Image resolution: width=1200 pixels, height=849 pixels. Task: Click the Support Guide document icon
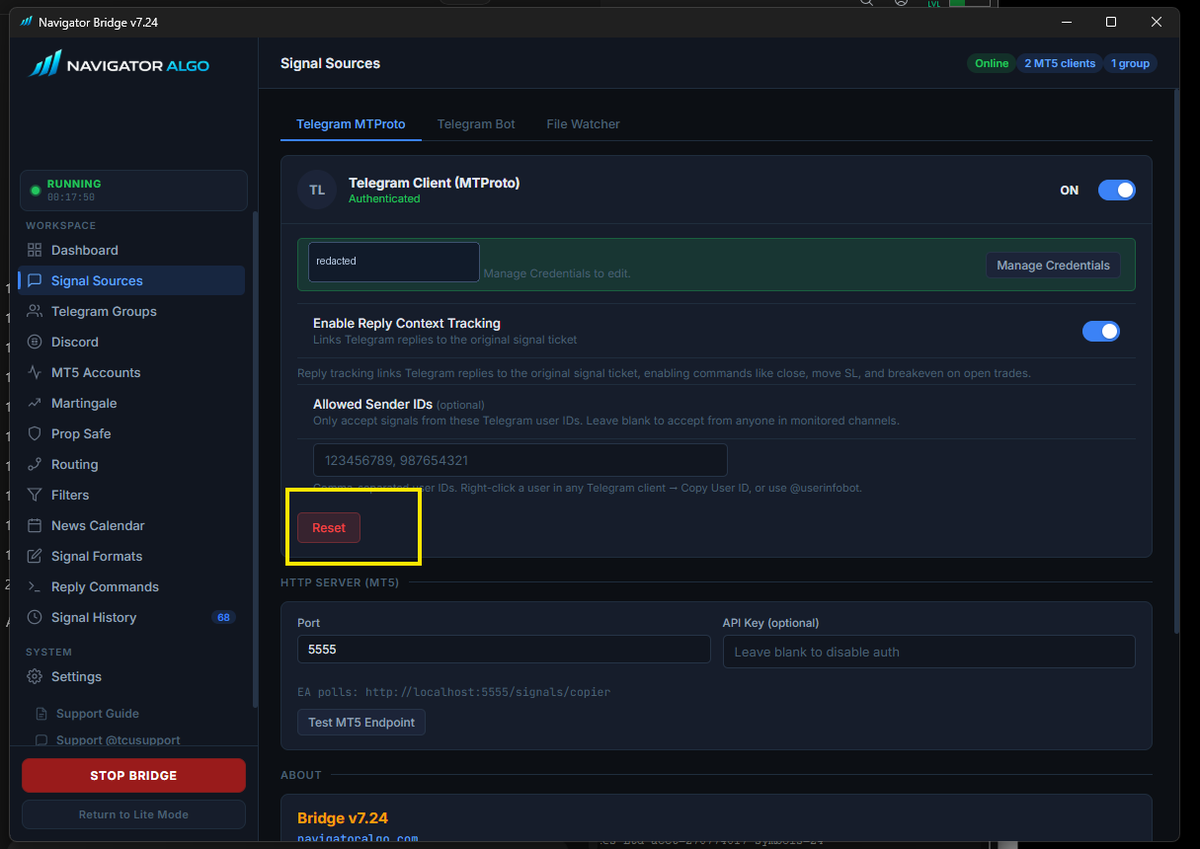tap(41, 714)
